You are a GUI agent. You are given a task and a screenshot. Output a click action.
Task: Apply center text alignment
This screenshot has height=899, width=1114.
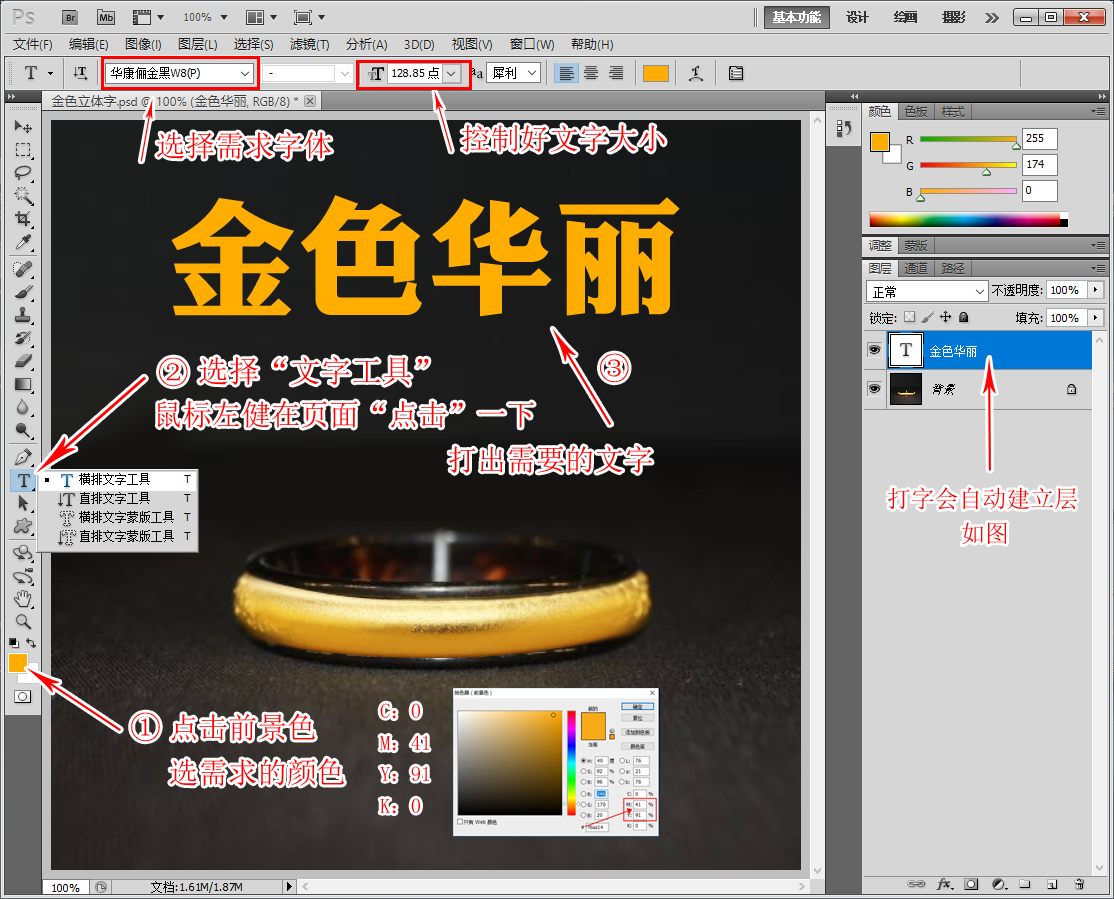[x=590, y=72]
